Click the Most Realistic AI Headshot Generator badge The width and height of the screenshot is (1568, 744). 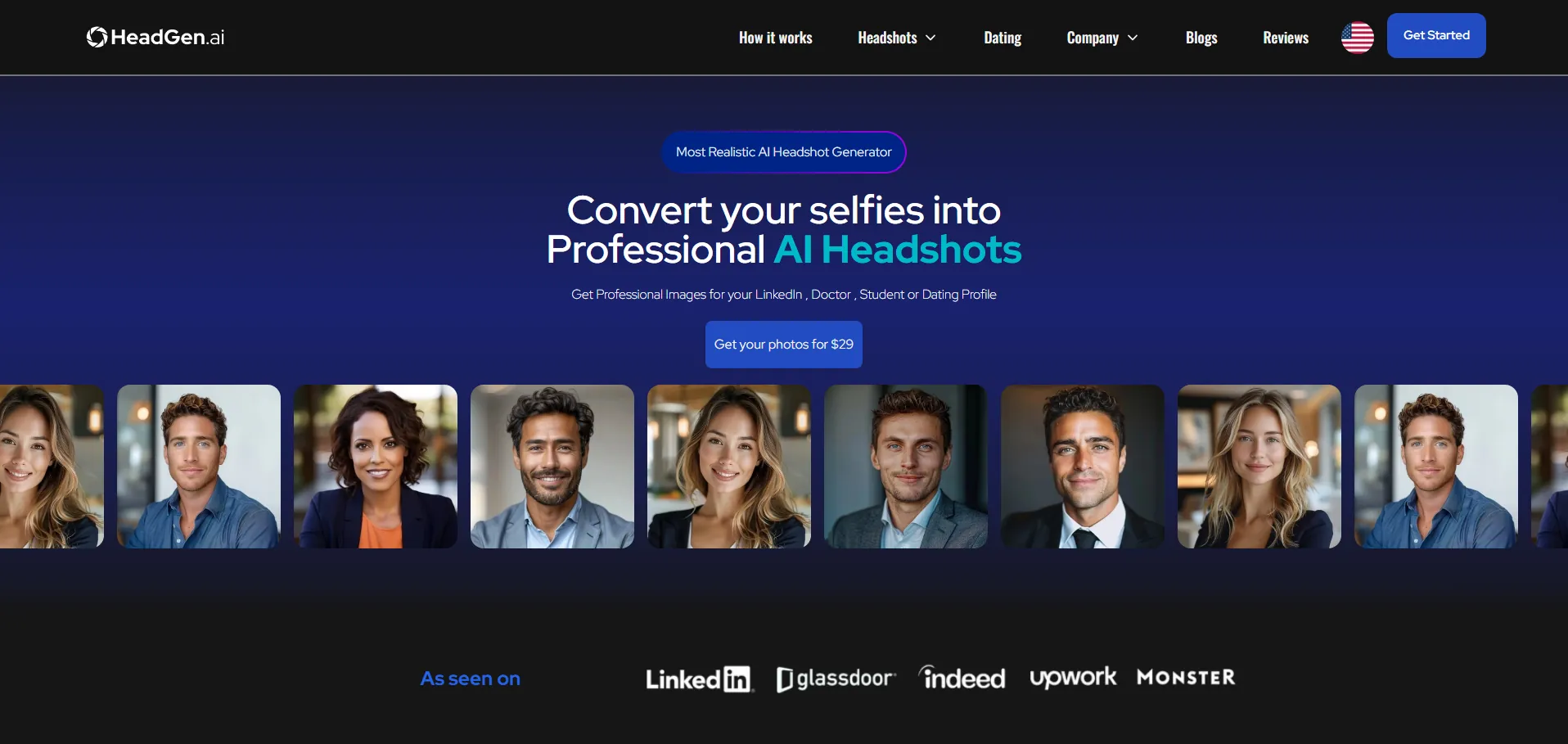[784, 152]
